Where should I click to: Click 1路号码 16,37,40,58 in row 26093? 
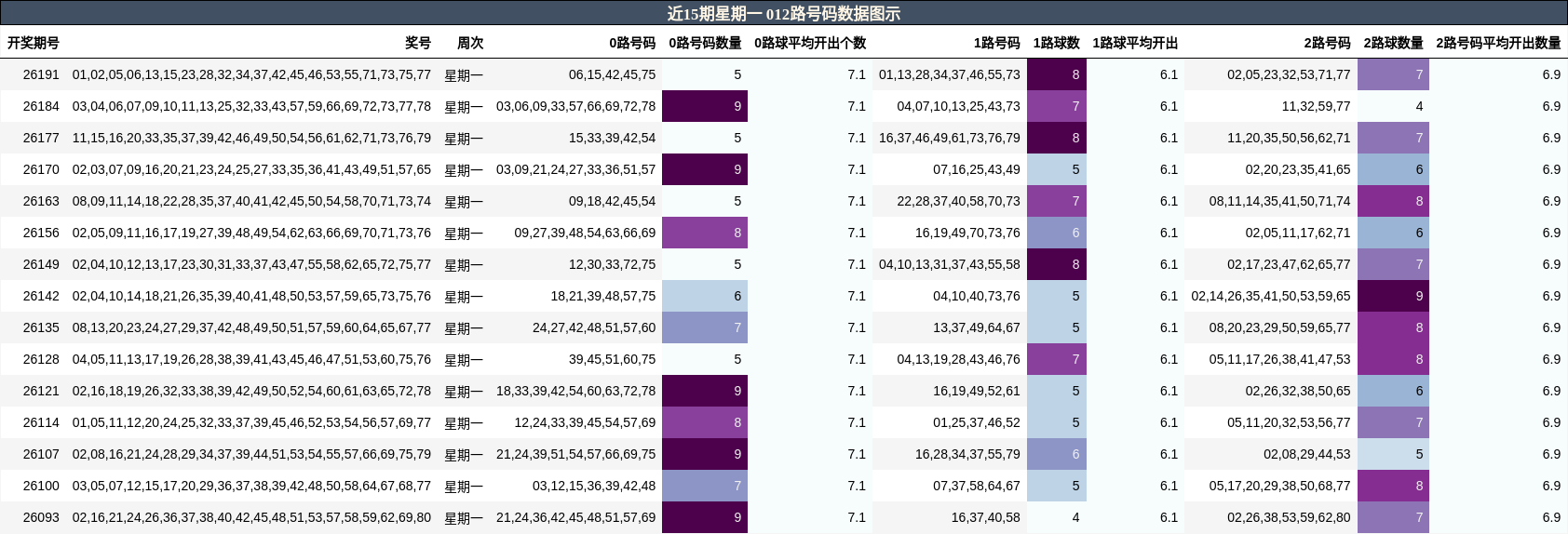pos(986,517)
